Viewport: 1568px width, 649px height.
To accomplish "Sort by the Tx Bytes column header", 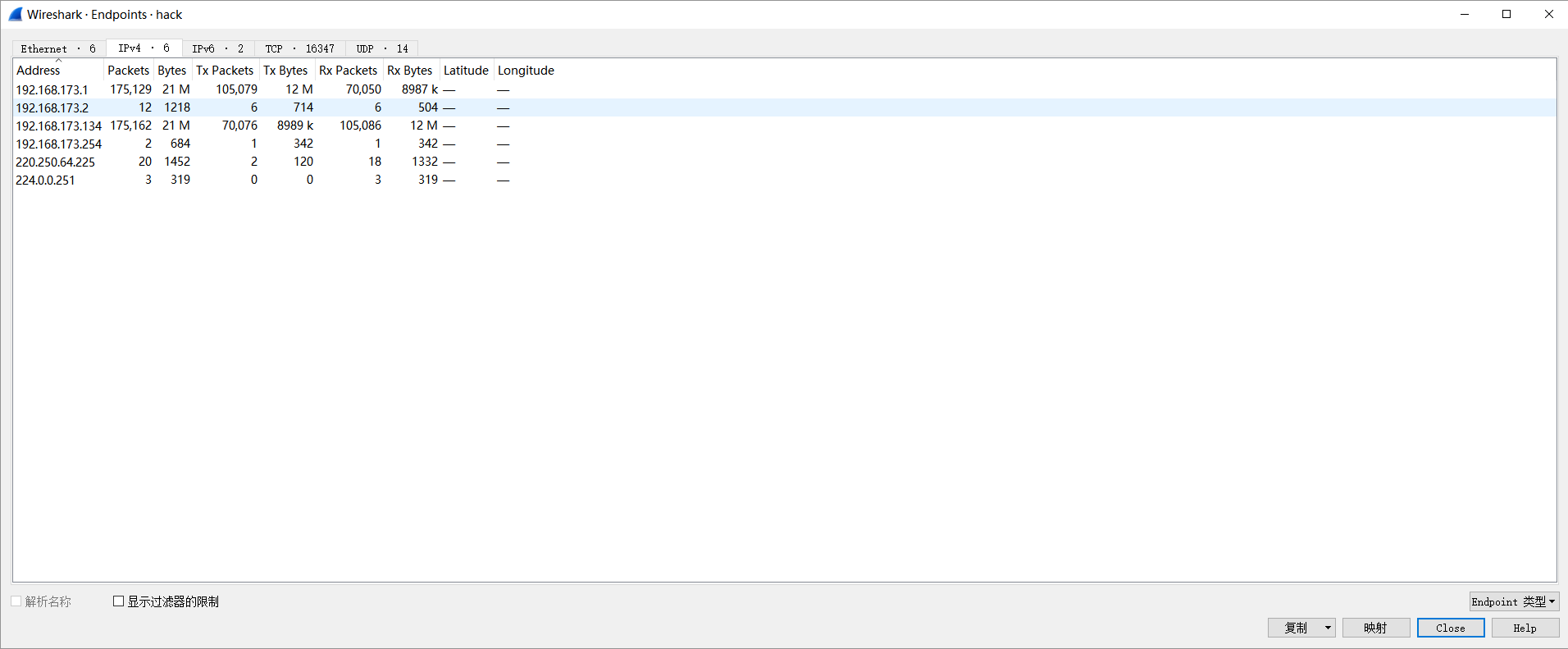I will [285, 71].
